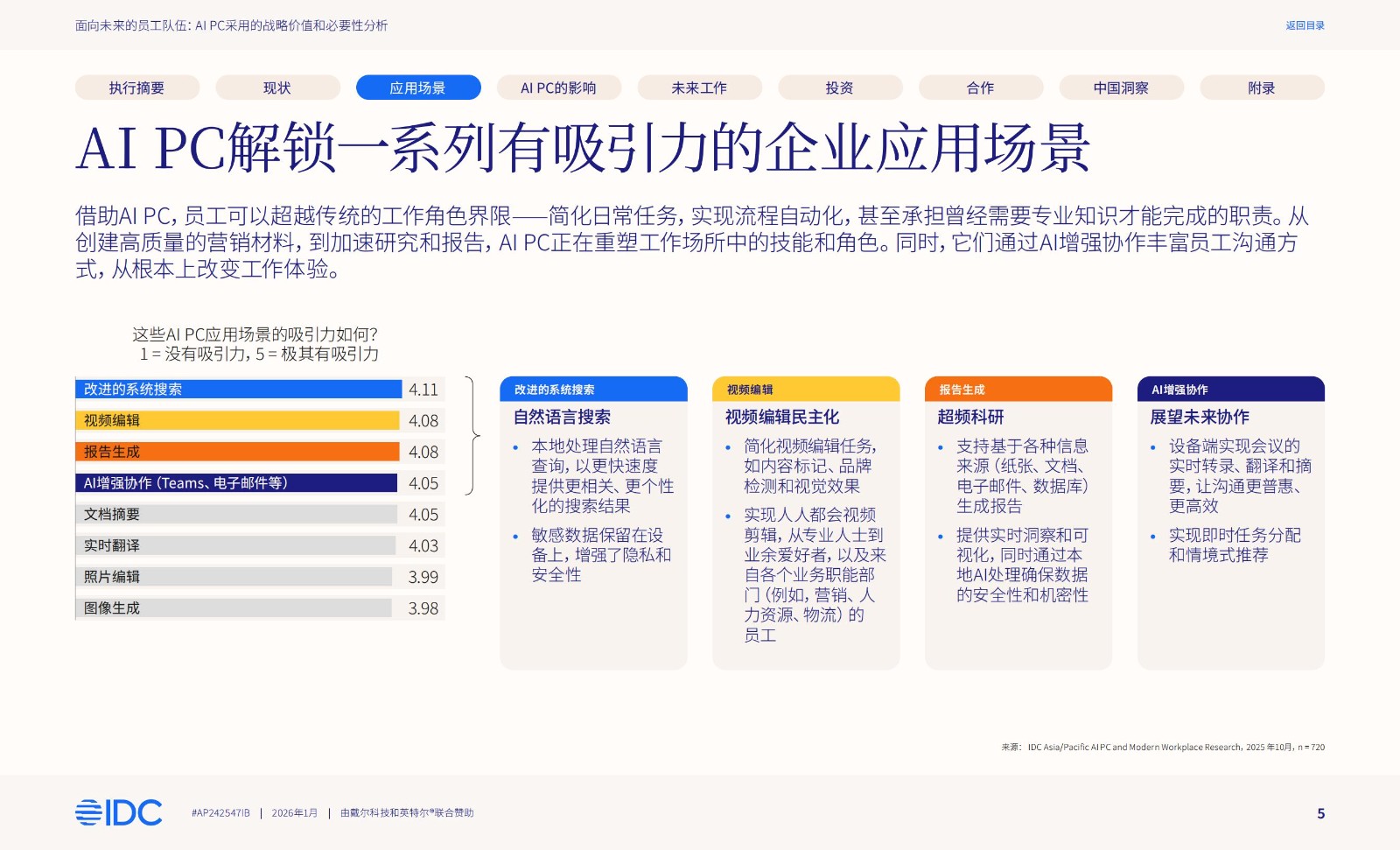Image resolution: width=1400 pixels, height=850 pixels.
Task: Open the 未来工作 section tab
Action: pos(699,88)
